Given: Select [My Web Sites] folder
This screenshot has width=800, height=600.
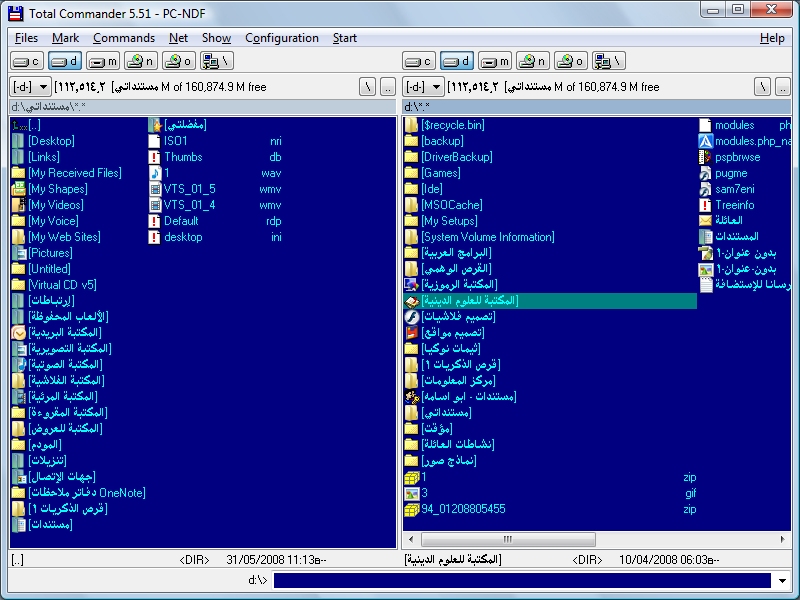Looking at the screenshot, I should tap(56, 237).
